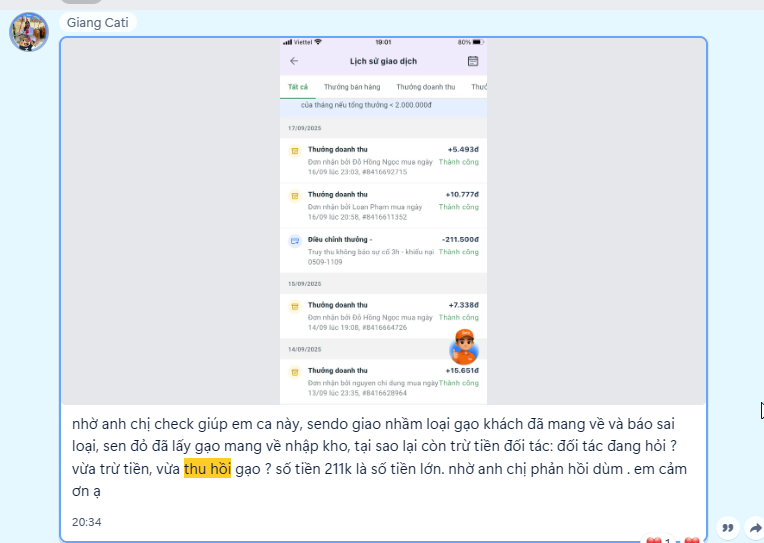The width and height of the screenshot is (764, 543).
Task: Quote this message with the quotation icon
Action: (727, 528)
